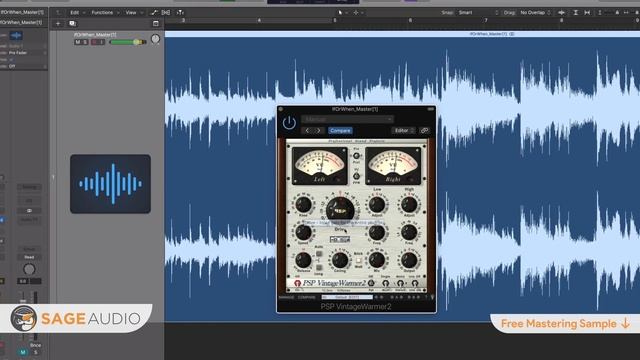This screenshot has height=360, width=640.
Task: Click the High Freq knob
Action: coord(409,232)
